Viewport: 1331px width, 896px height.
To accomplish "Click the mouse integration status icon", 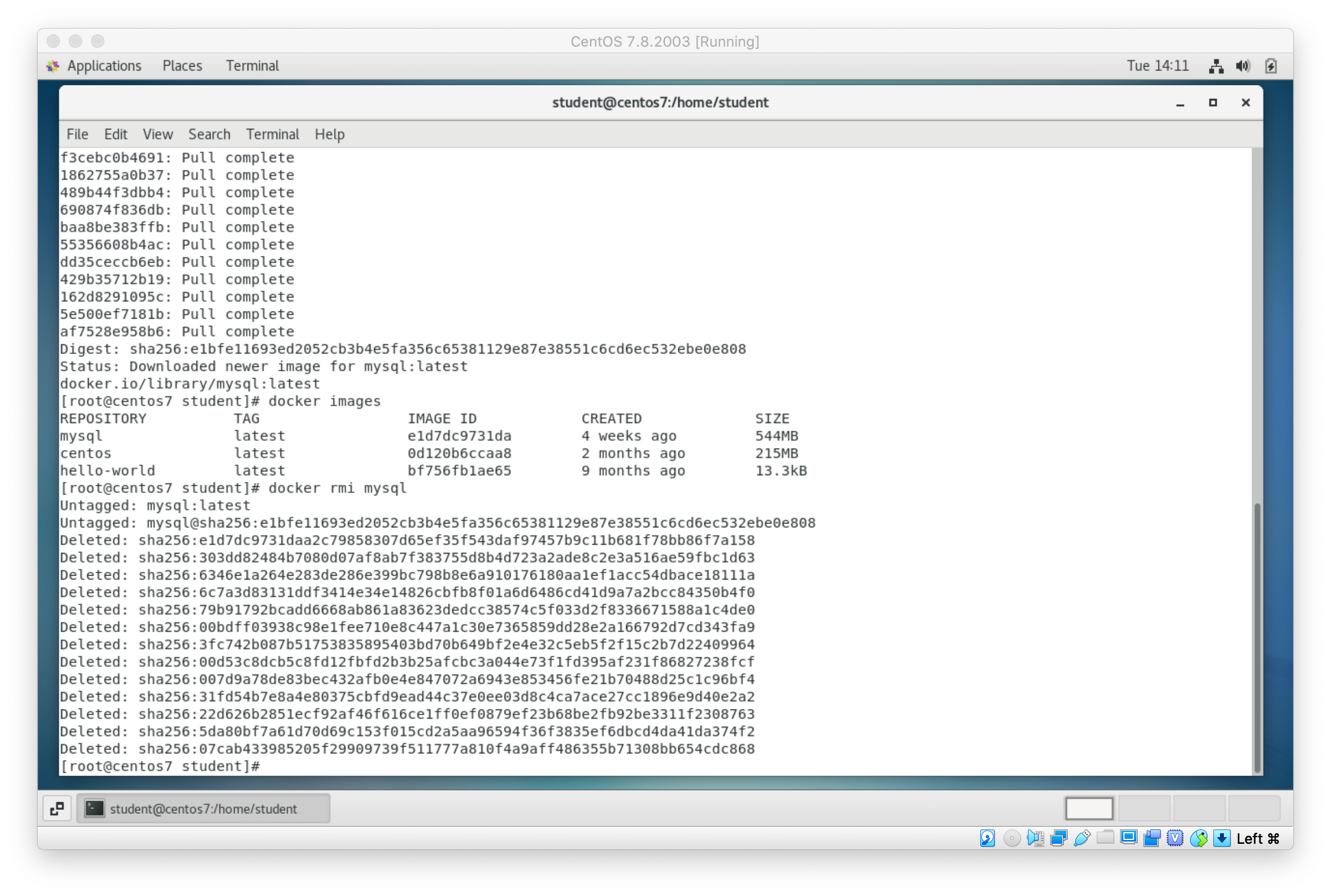I will pos(1198,838).
